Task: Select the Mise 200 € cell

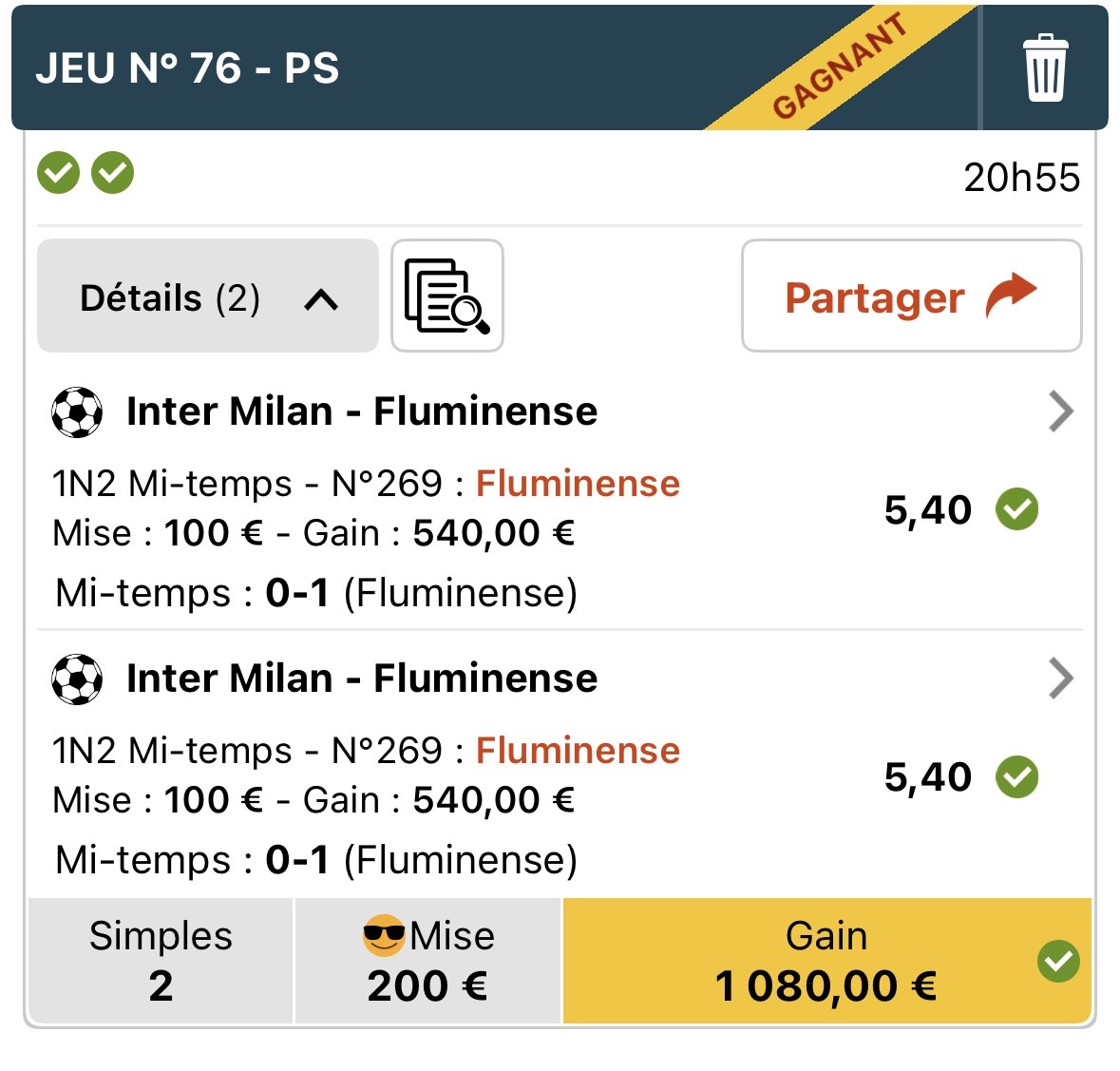Action: [x=427, y=960]
